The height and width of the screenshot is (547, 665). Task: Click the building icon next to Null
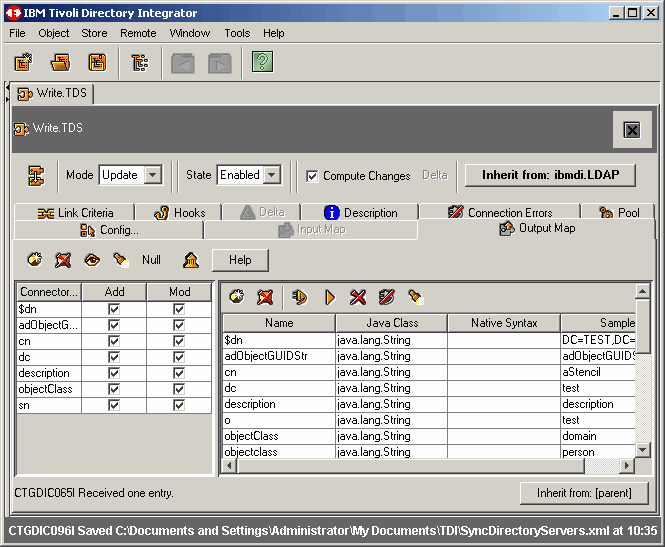[x=190, y=260]
